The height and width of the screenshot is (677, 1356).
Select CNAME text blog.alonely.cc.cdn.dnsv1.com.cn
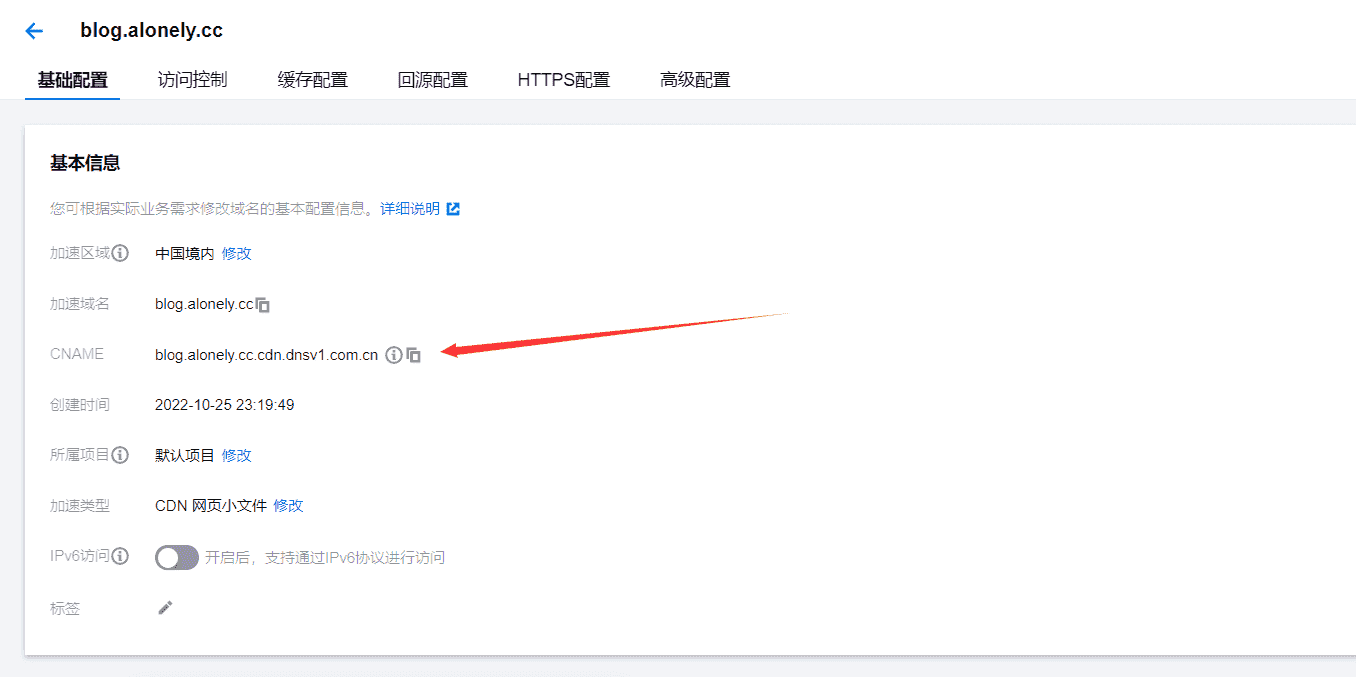[x=267, y=355]
